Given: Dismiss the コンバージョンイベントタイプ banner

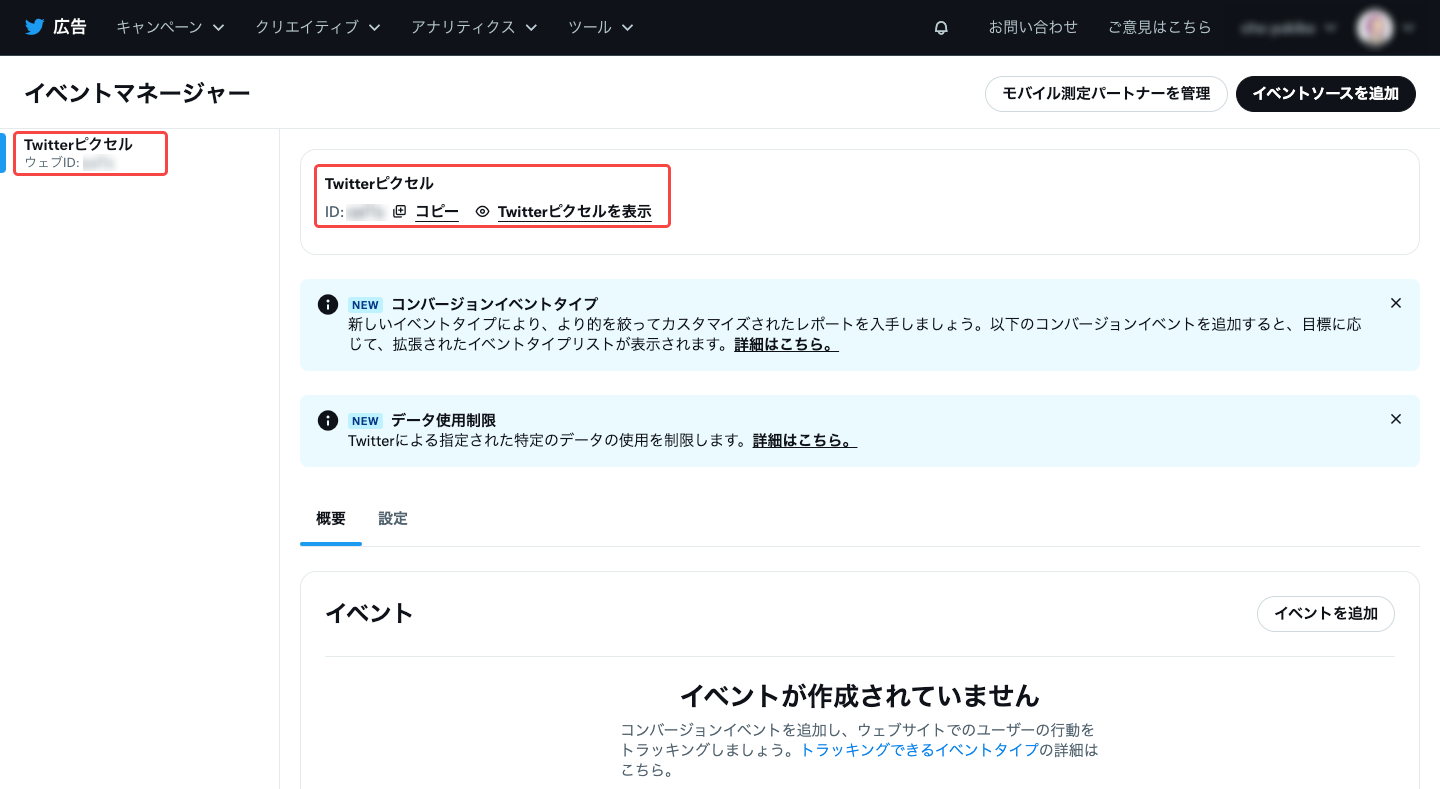Looking at the screenshot, I should [x=1396, y=303].
